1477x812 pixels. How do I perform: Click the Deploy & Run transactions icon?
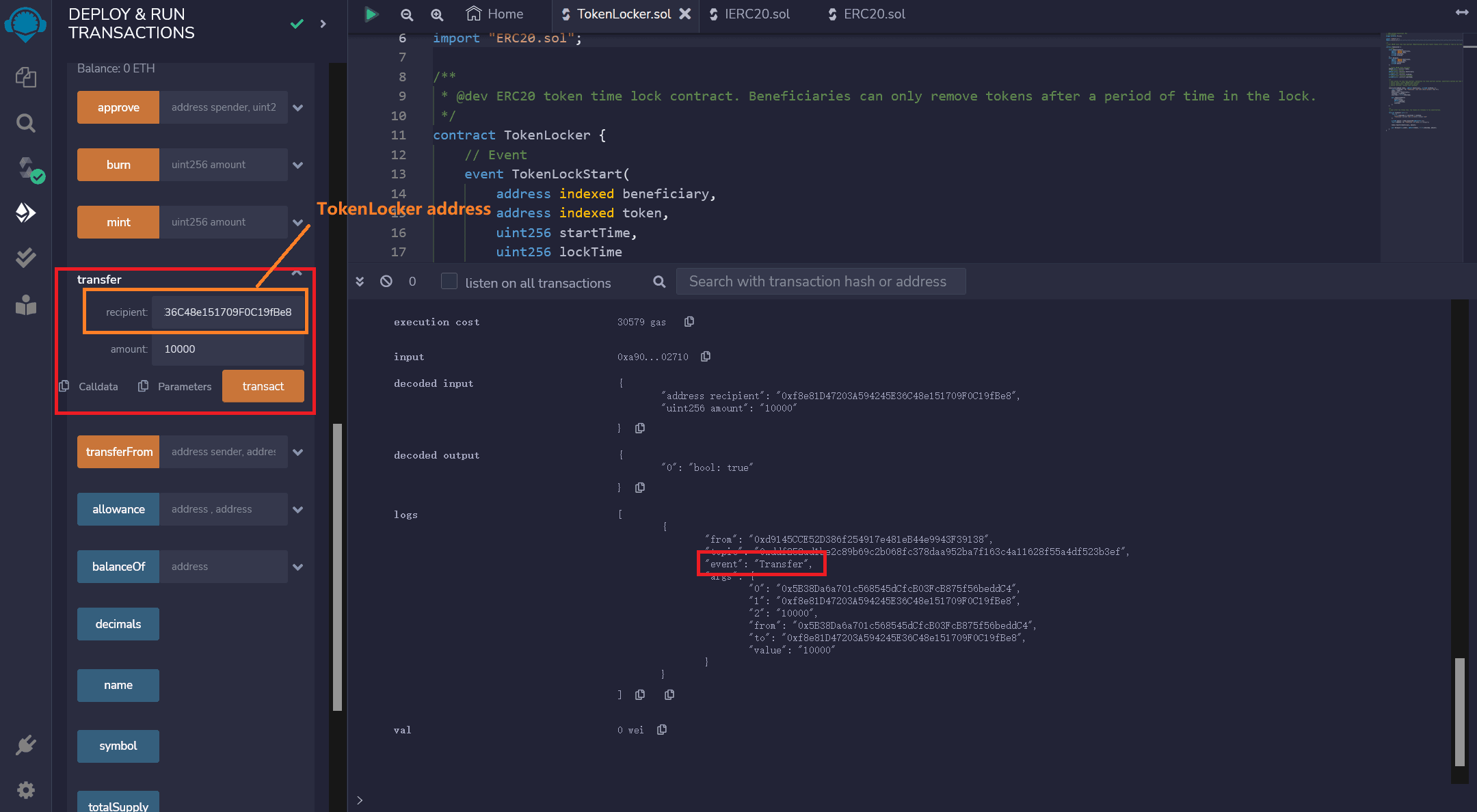tap(25, 213)
